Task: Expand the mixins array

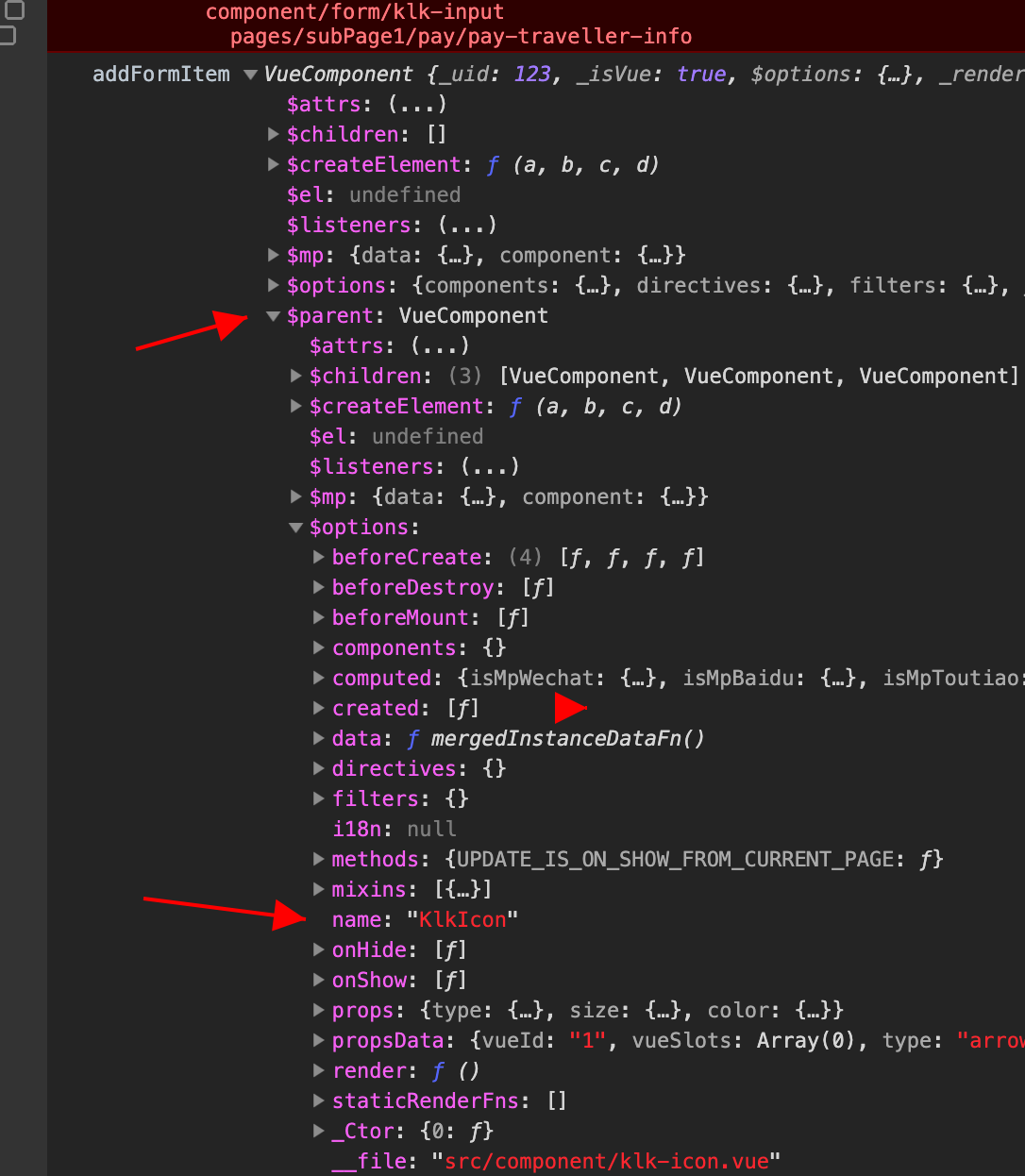Action: point(319,890)
